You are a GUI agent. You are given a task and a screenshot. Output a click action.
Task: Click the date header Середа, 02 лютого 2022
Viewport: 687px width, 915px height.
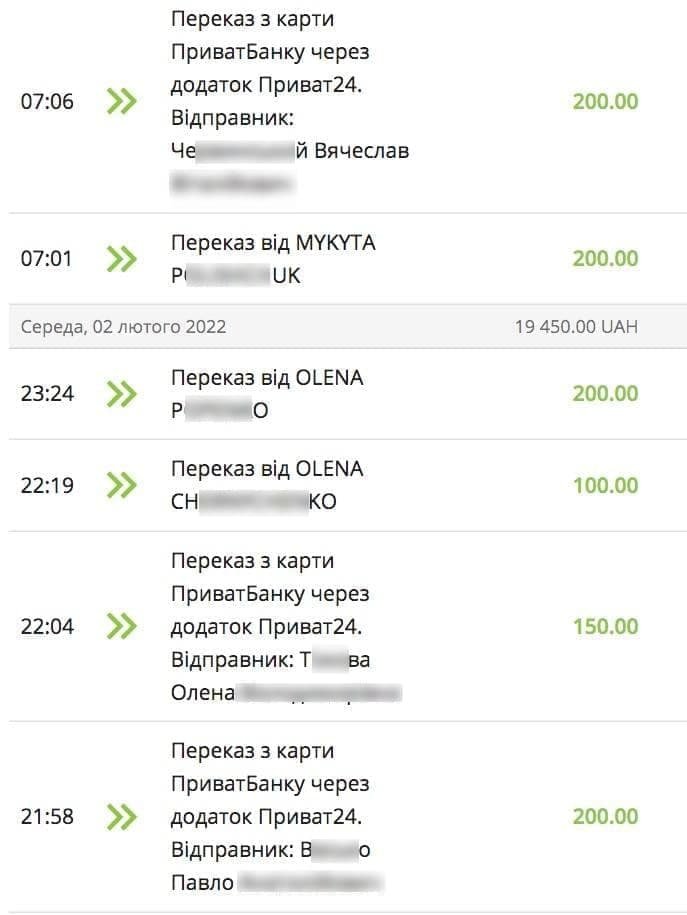coord(123,327)
